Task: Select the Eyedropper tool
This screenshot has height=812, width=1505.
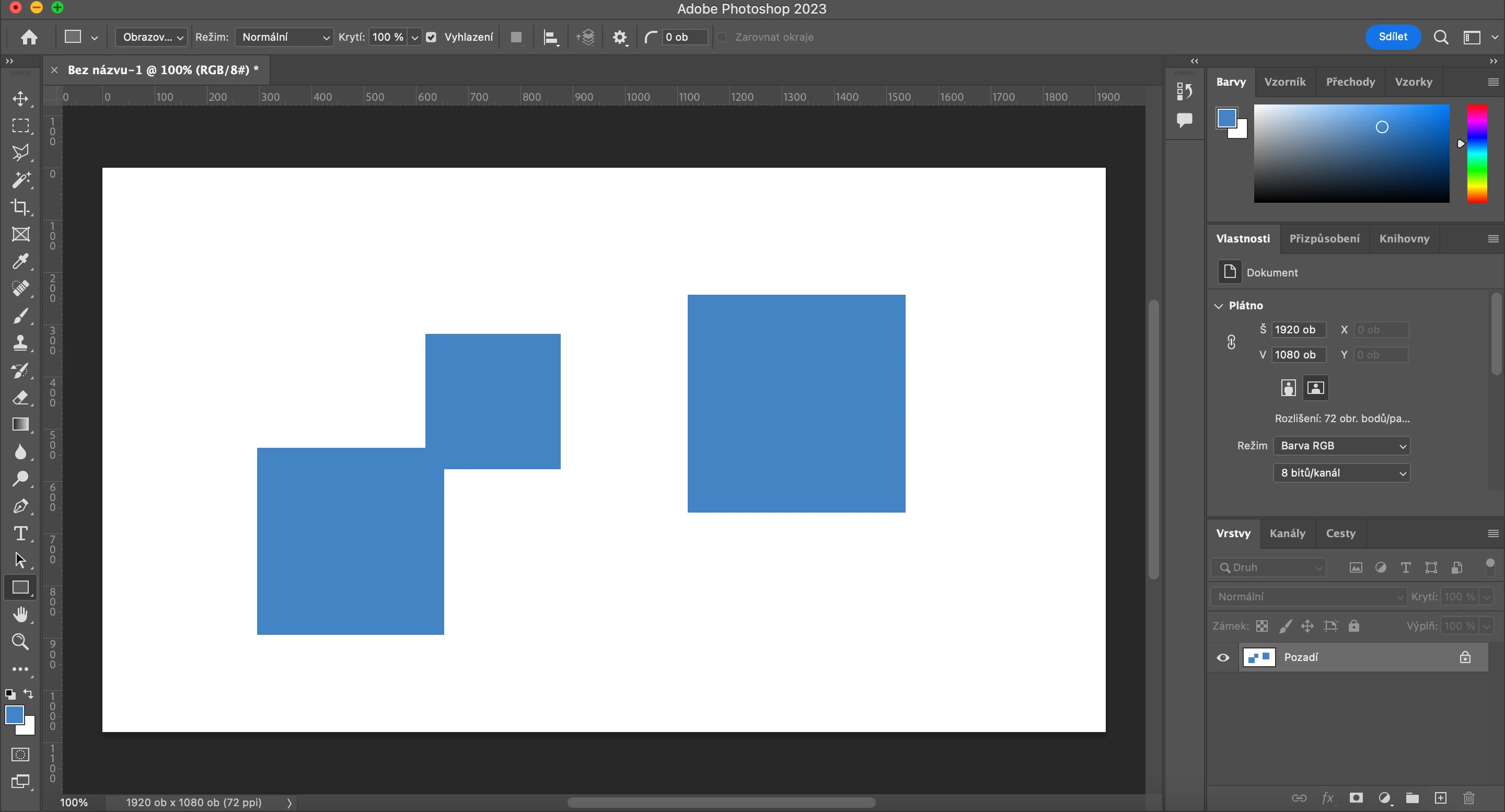Action: (20, 261)
